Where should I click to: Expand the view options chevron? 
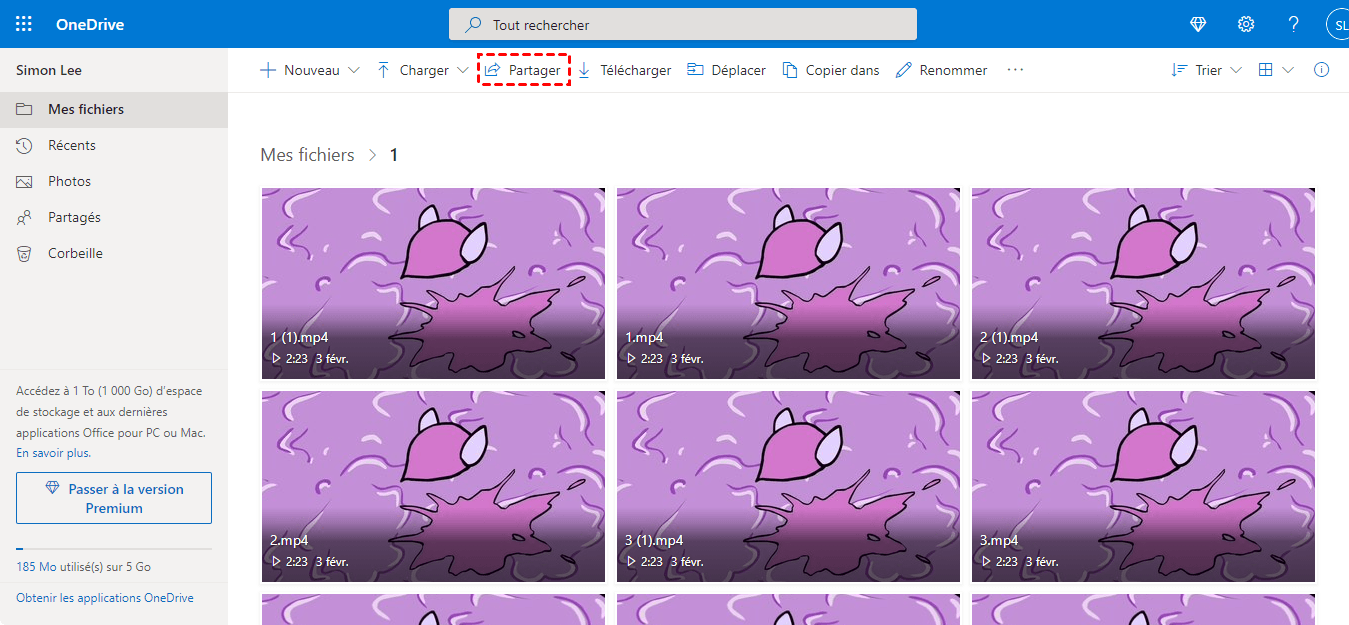tap(1288, 70)
